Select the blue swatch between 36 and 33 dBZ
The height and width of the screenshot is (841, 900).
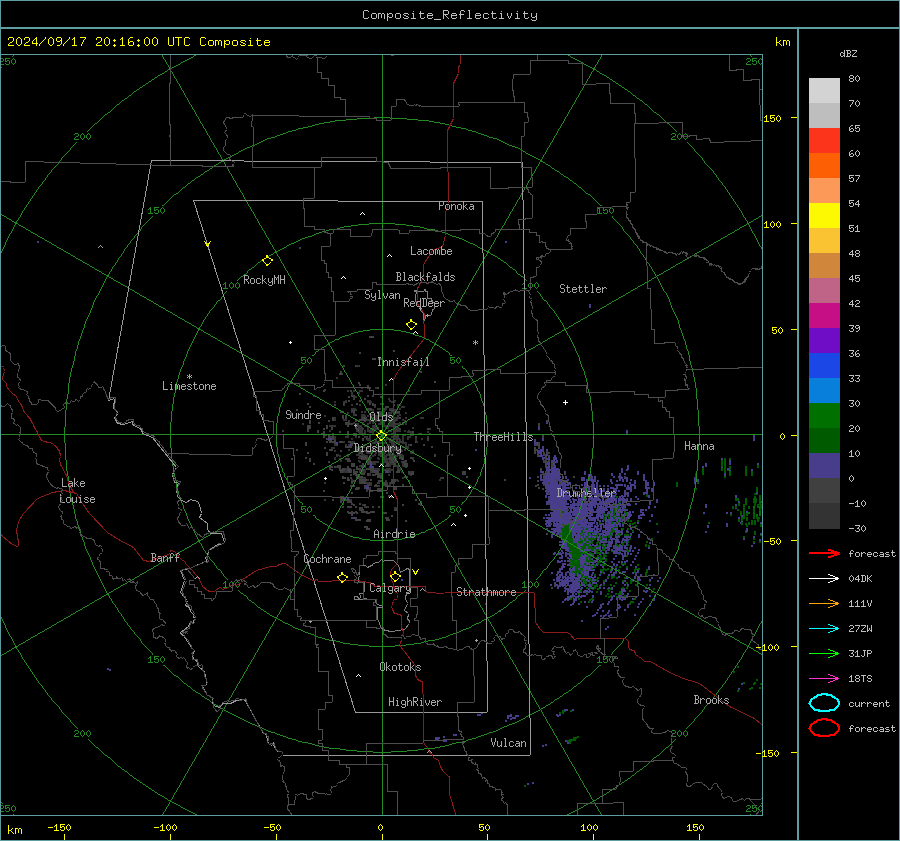pos(824,366)
